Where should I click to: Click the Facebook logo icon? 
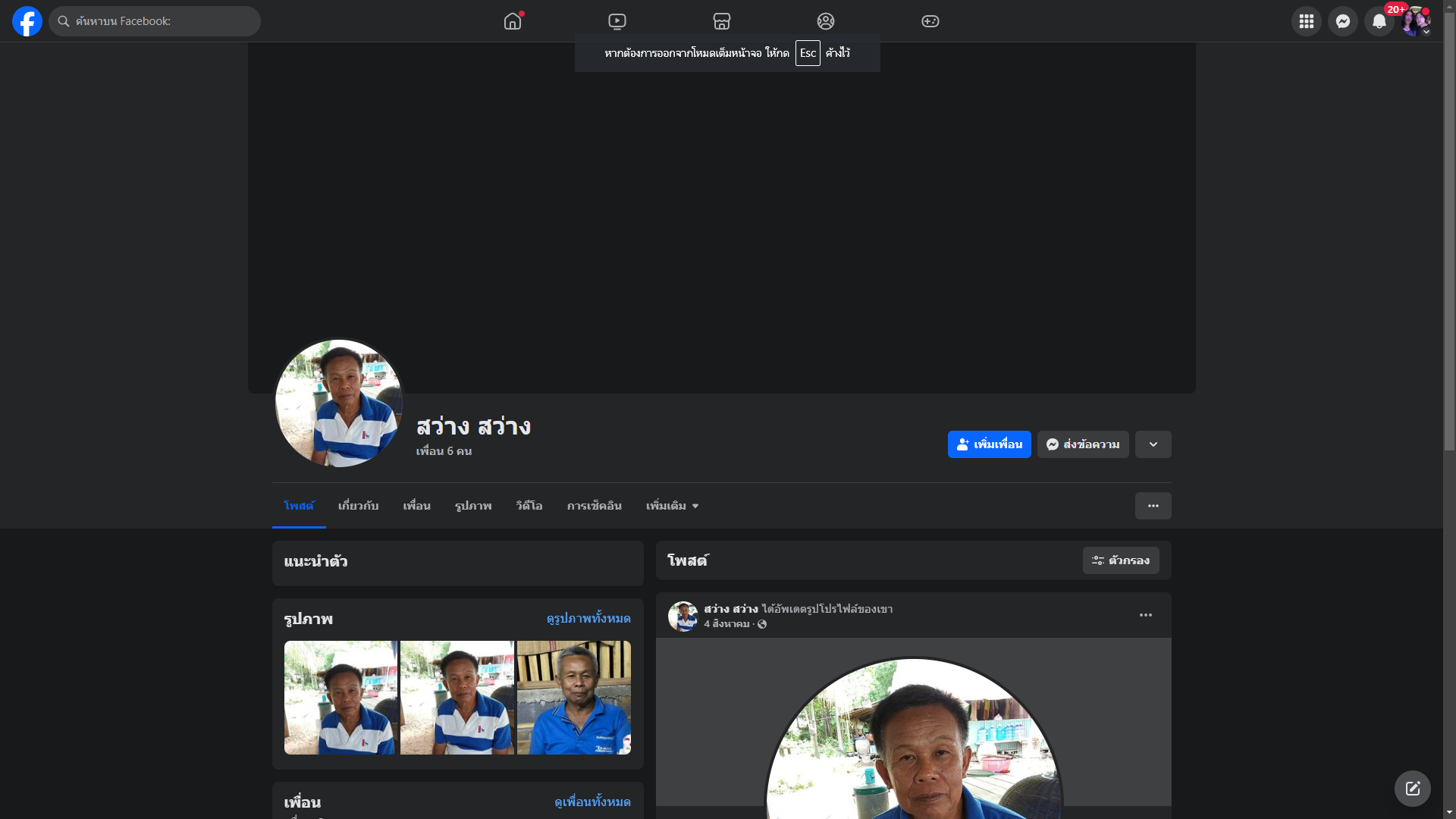[x=27, y=21]
